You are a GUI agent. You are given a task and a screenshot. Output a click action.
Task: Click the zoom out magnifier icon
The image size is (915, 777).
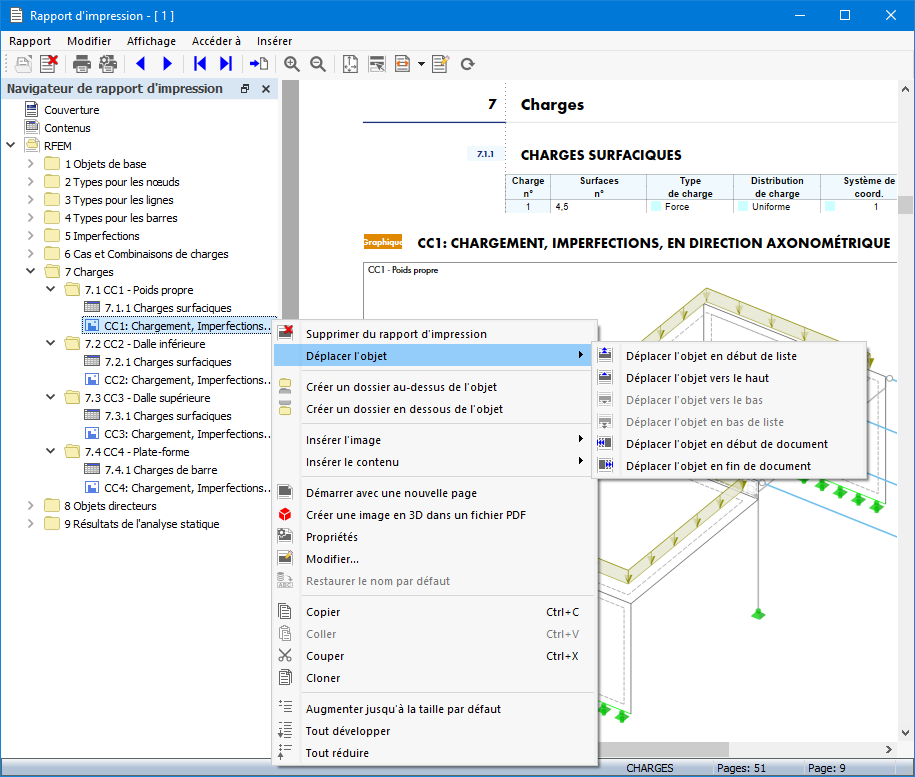(318, 64)
